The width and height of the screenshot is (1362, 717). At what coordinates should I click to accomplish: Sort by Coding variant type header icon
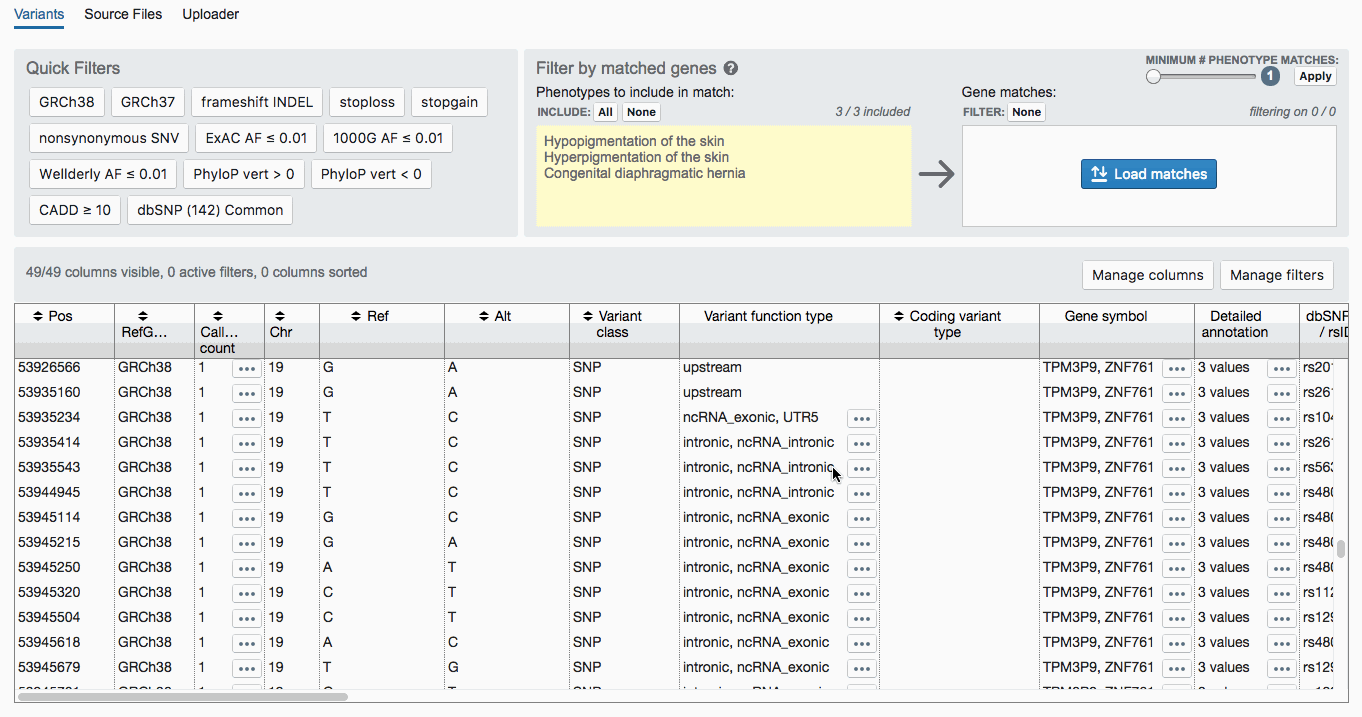click(x=899, y=316)
